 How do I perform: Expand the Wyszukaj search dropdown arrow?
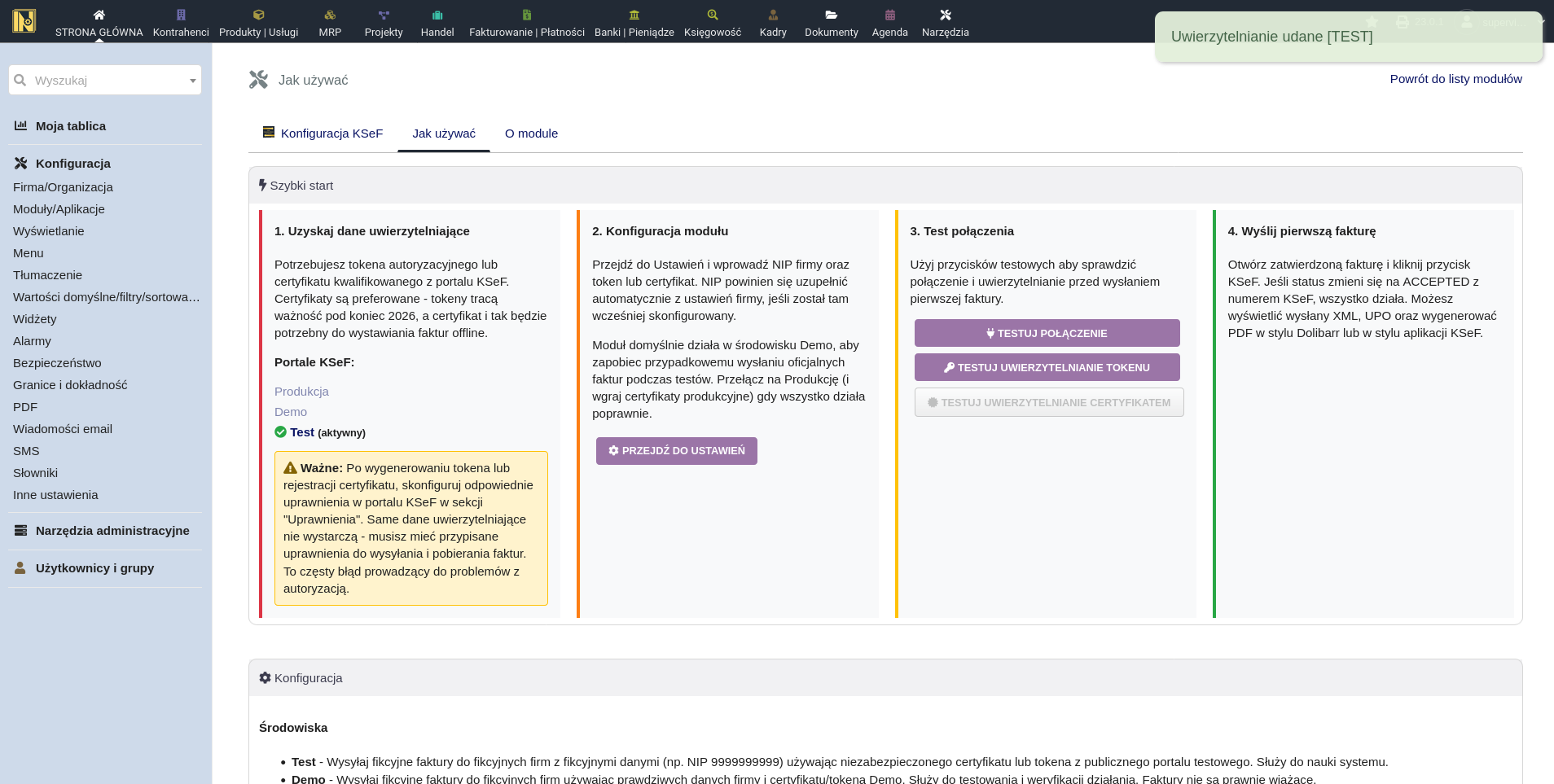tap(193, 81)
